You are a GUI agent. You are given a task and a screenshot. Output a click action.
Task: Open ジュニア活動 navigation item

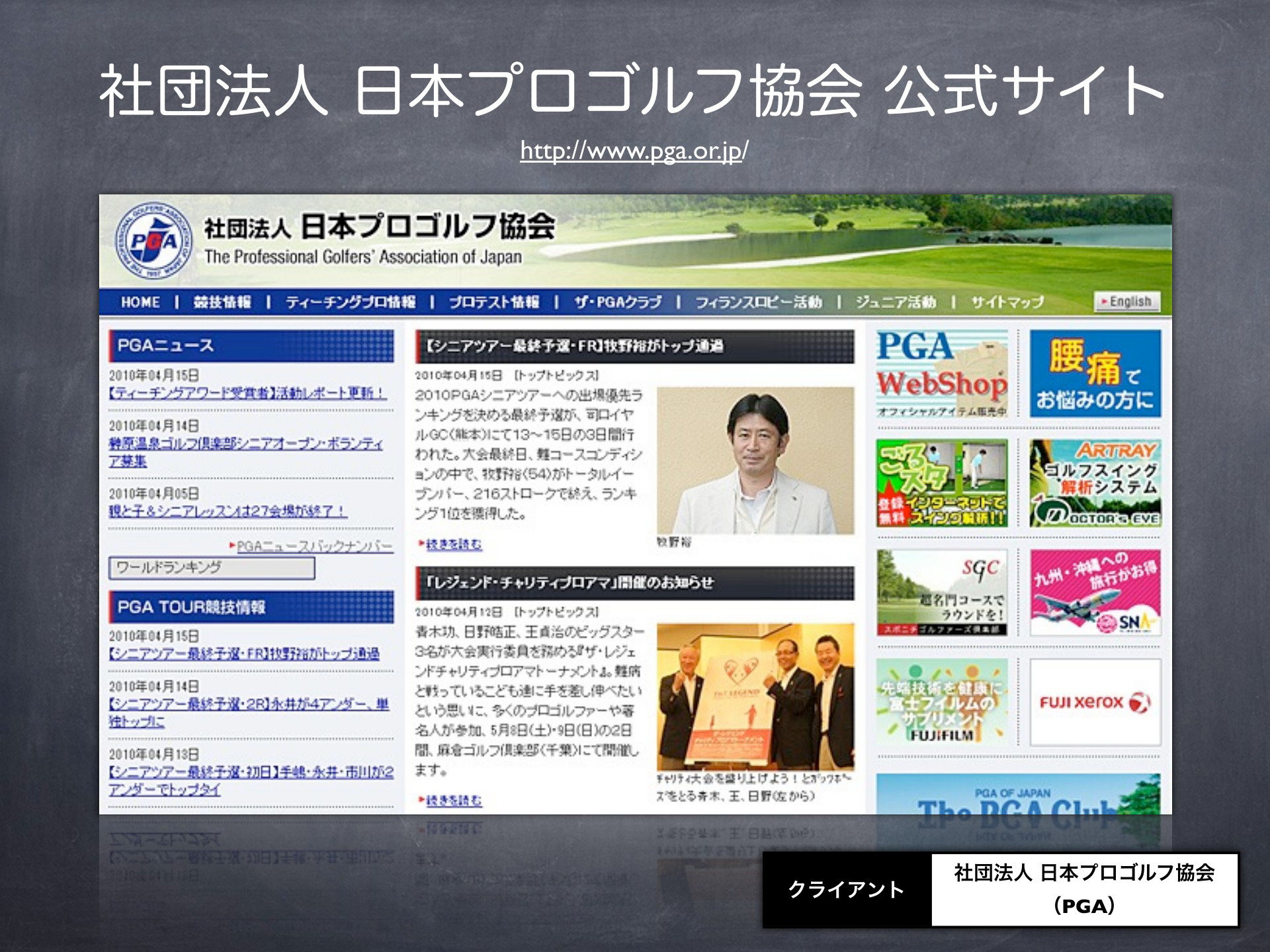[896, 303]
